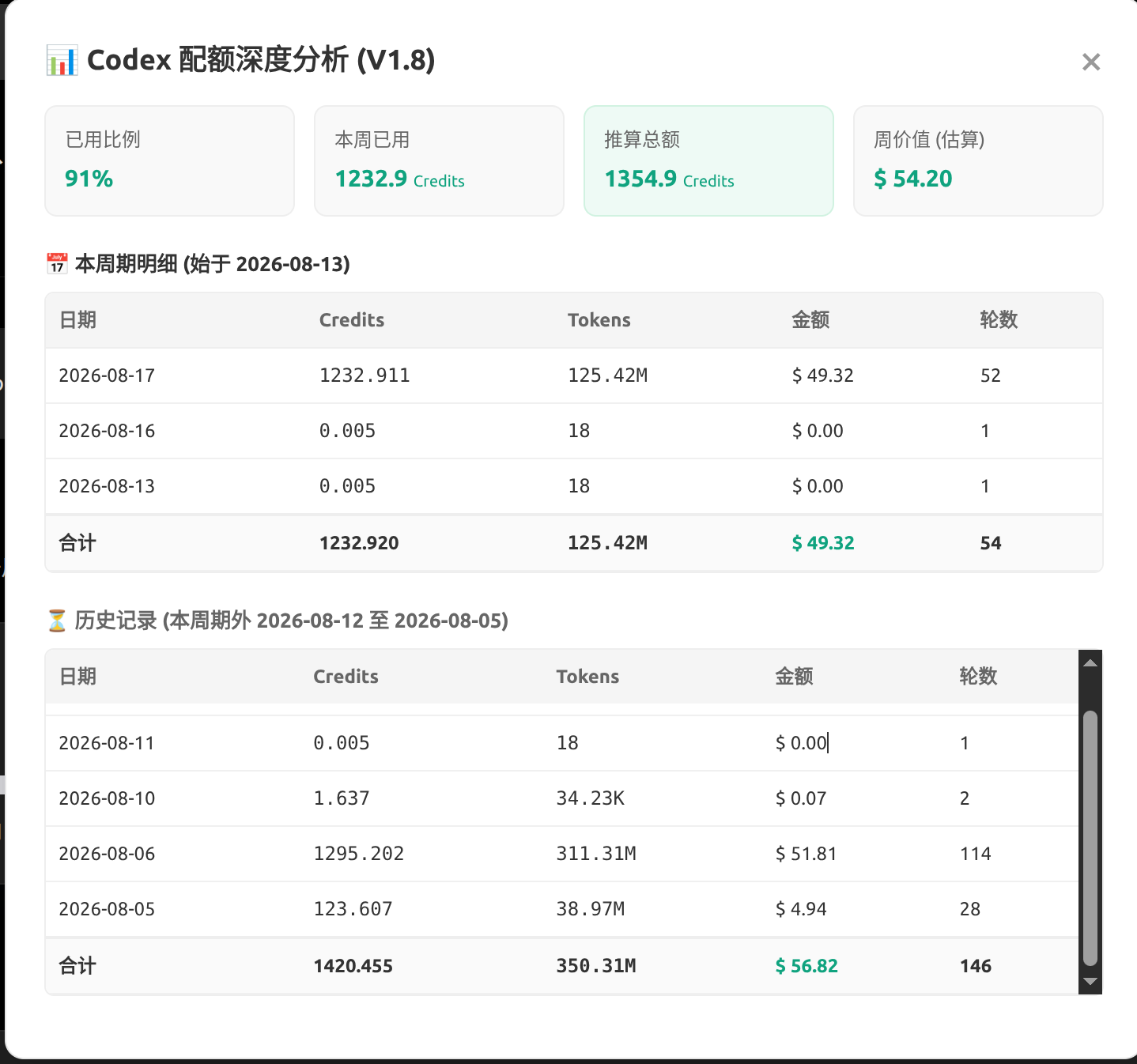The height and width of the screenshot is (1064, 1137).
Task: Select the 周价值 (估算) card
Action: pyautogui.click(x=978, y=160)
